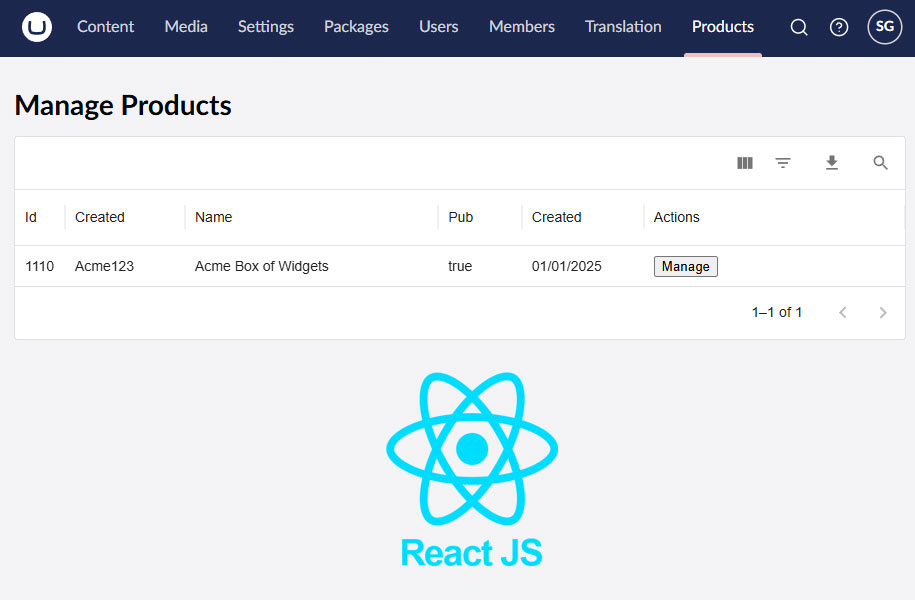This screenshot has height=600, width=915.
Task: Open the Translation section
Action: 623,27
